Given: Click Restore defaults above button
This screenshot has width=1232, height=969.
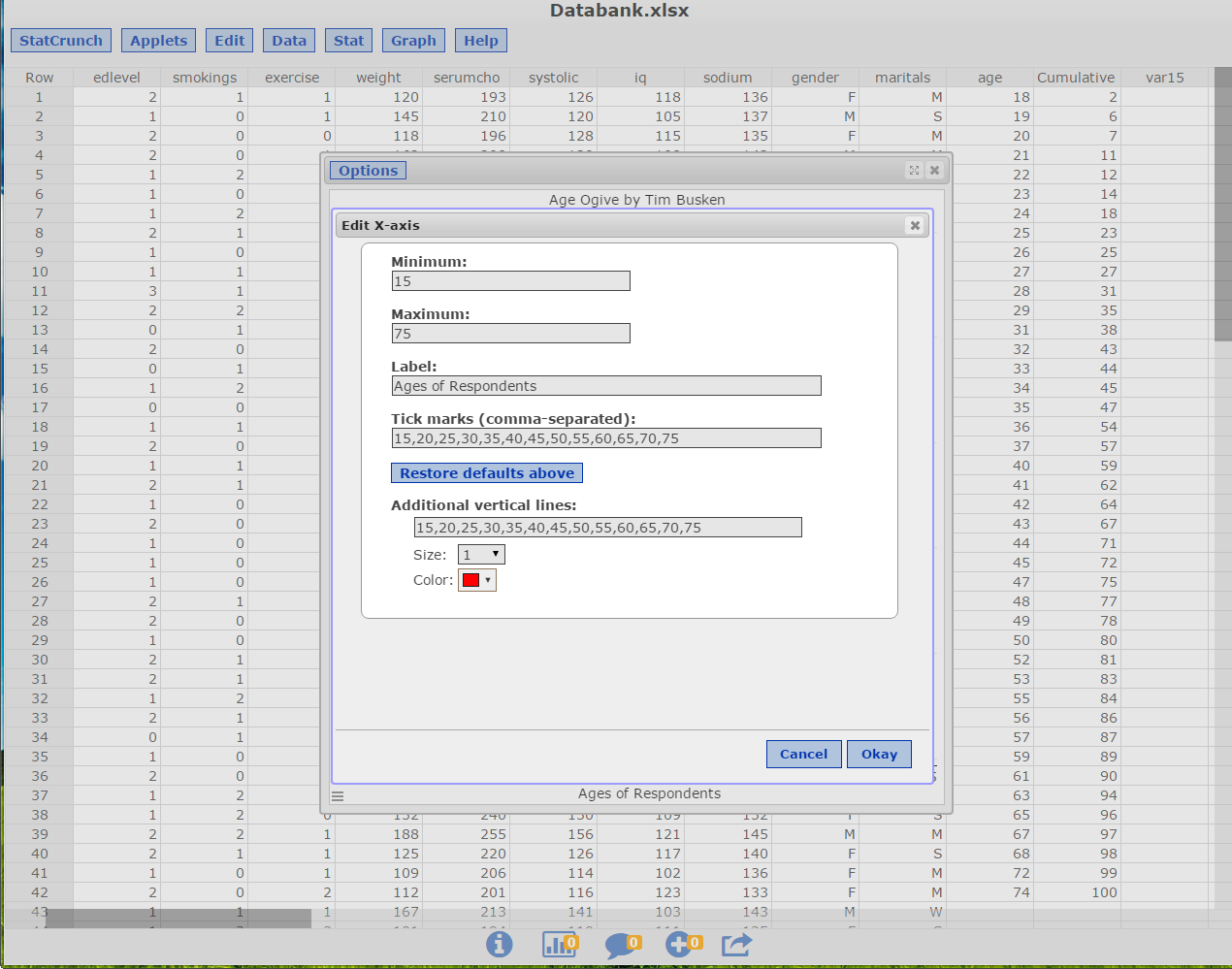Looking at the screenshot, I should click(487, 473).
